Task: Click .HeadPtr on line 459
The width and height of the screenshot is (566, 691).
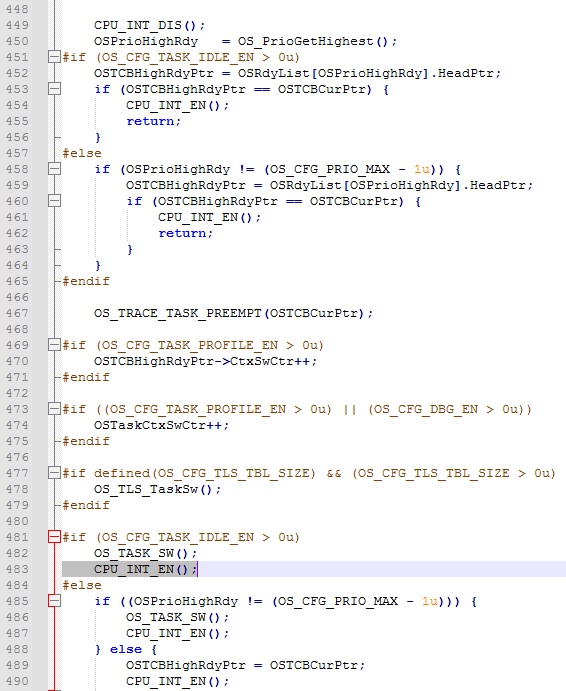Action: tap(494, 185)
